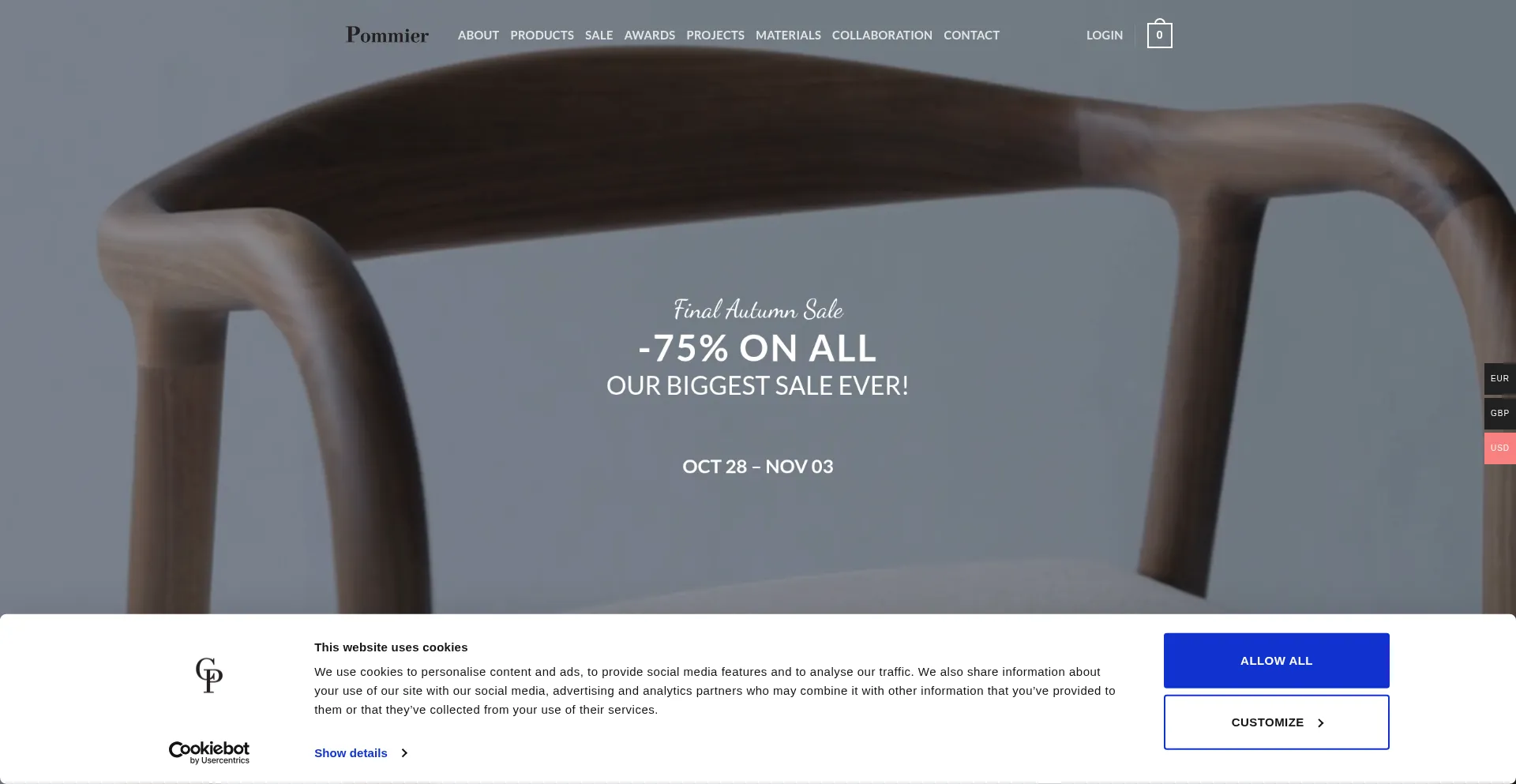
Task: Open the Collaboration page
Action: 882,36
